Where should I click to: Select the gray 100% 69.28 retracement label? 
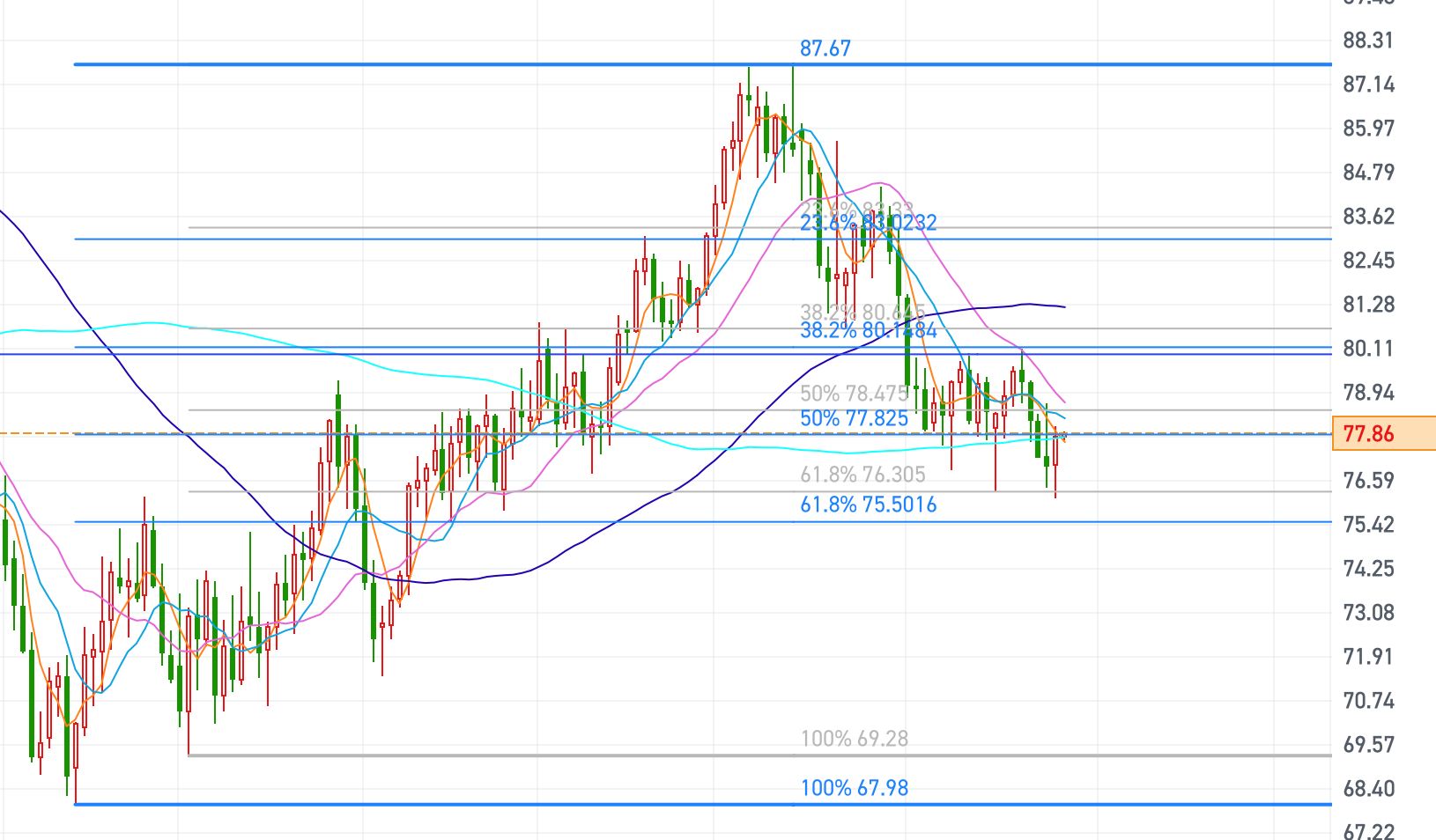click(x=854, y=739)
